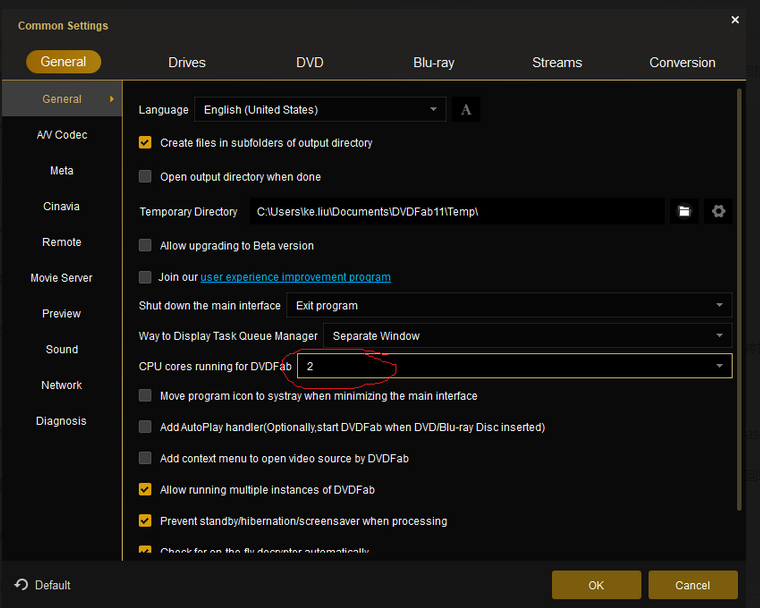Switch to the Streams tab
Viewport: 760px width, 608px height.
click(x=557, y=63)
